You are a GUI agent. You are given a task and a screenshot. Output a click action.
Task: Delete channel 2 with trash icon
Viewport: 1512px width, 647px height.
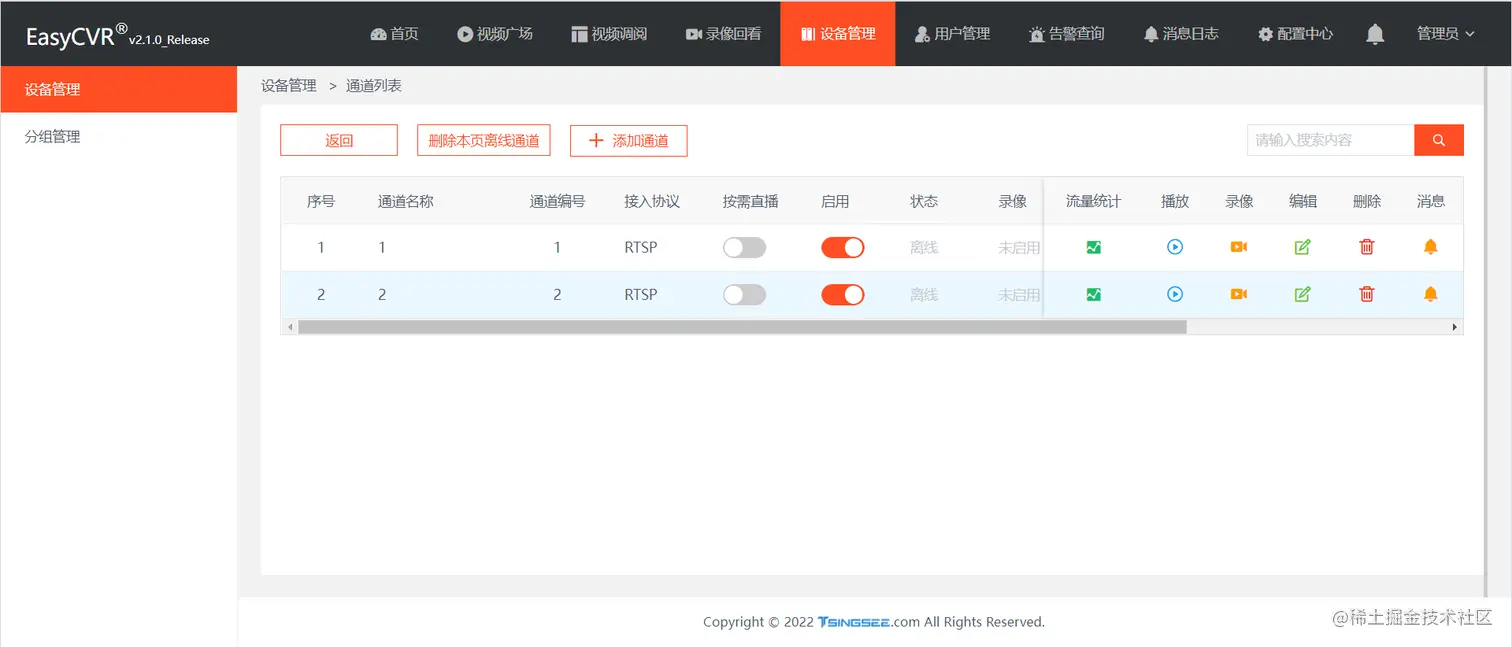1367,294
